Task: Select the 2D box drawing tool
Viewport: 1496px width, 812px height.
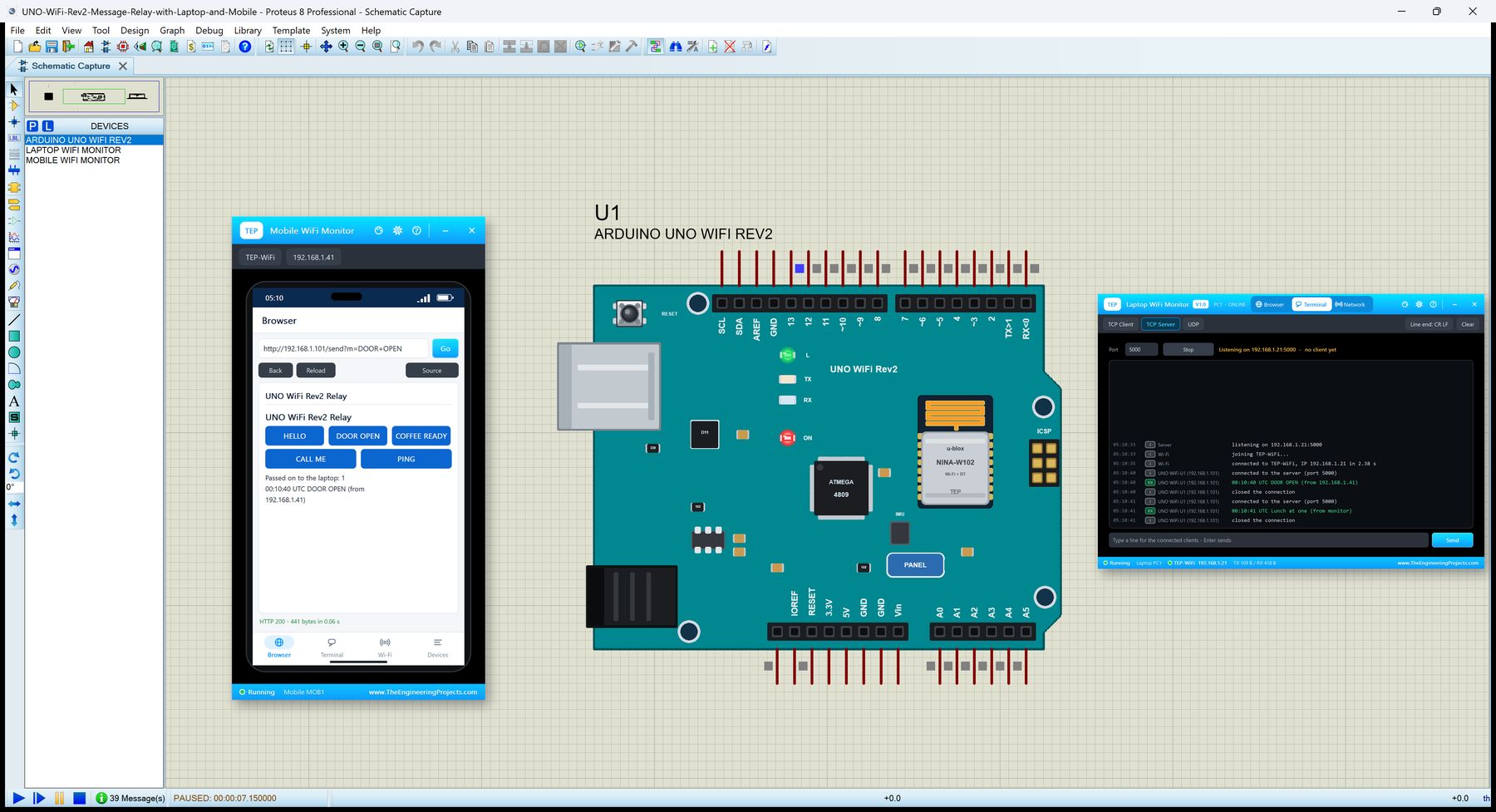Action: pyautogui.click(x=13, y=336)
